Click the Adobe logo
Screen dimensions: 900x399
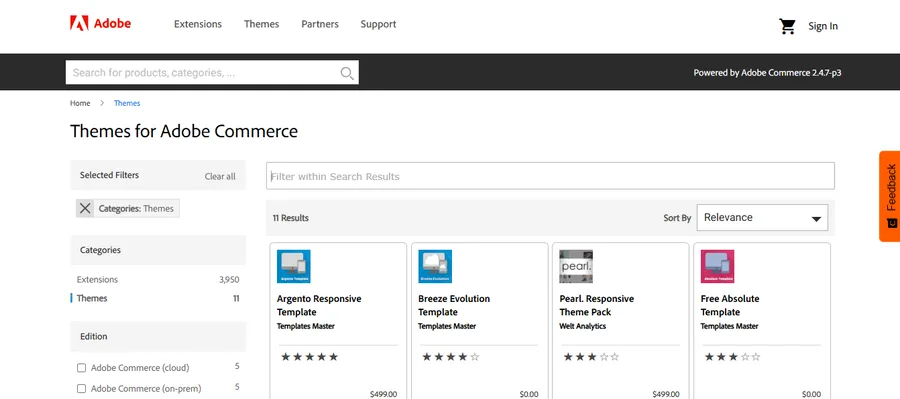point(100,23)
